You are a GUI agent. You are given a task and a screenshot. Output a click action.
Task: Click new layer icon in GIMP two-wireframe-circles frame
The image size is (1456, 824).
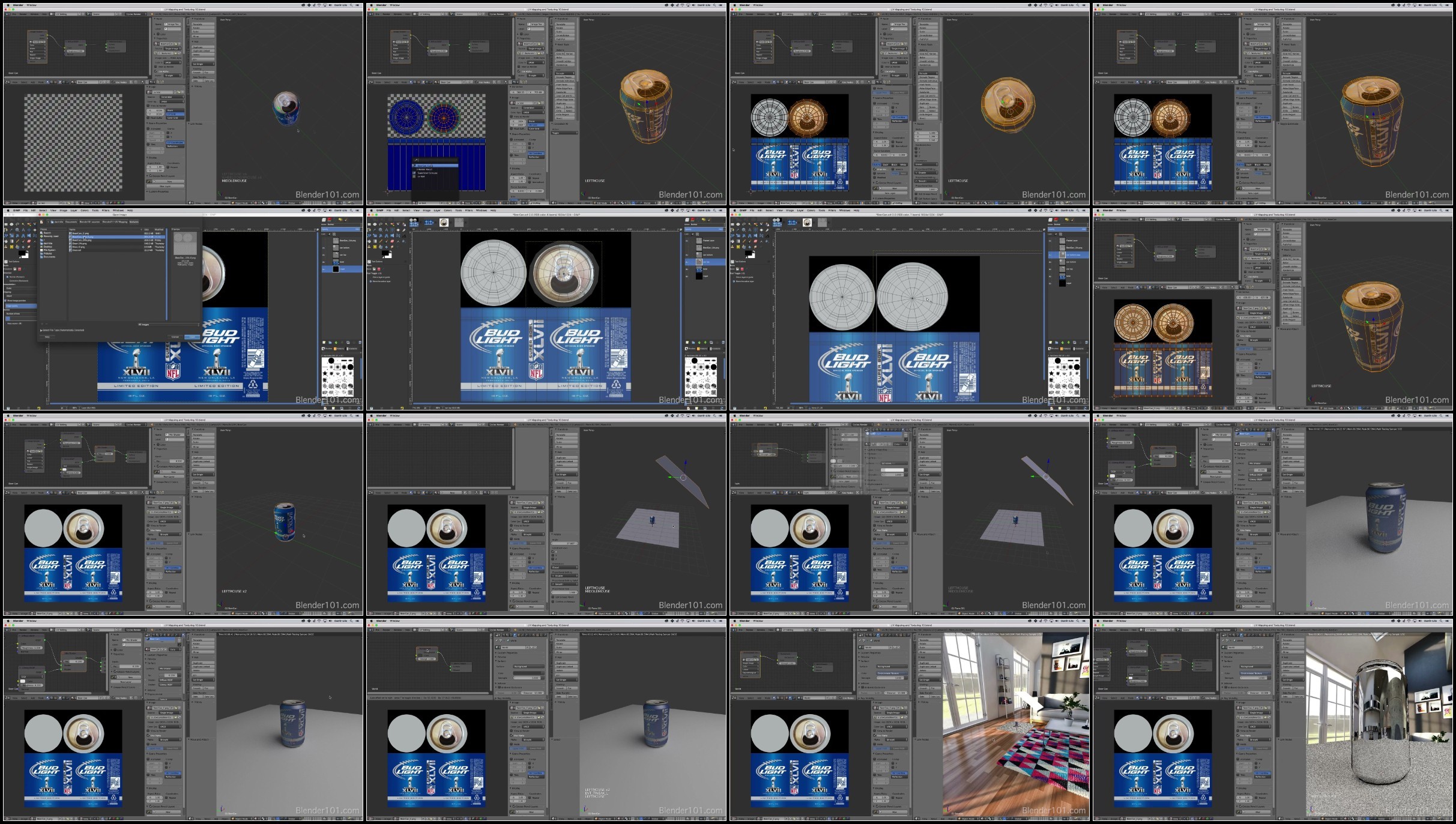[x=1051, y=343]
